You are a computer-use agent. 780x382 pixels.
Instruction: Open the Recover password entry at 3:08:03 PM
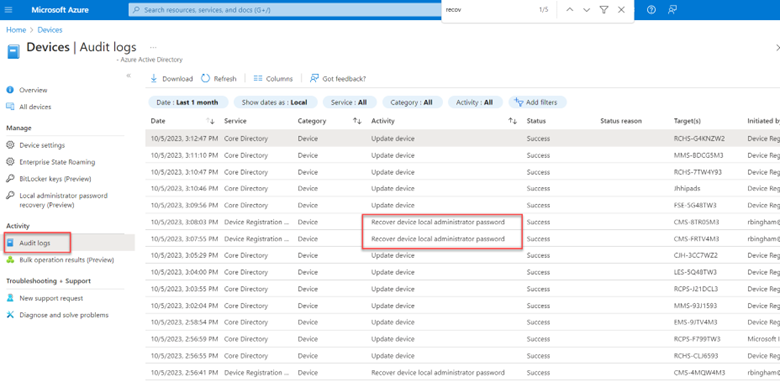[438, 222]
